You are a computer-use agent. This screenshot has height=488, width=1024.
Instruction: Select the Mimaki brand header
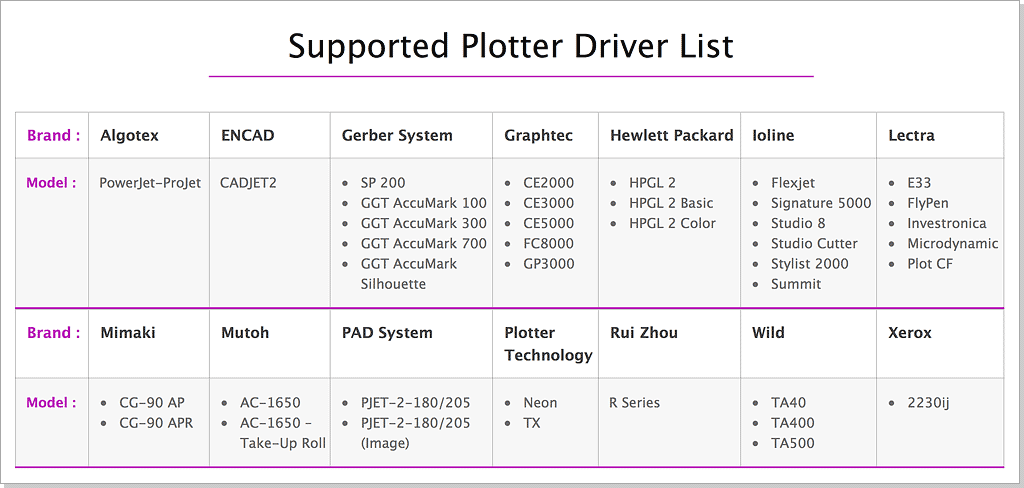(x=128, y=333)
